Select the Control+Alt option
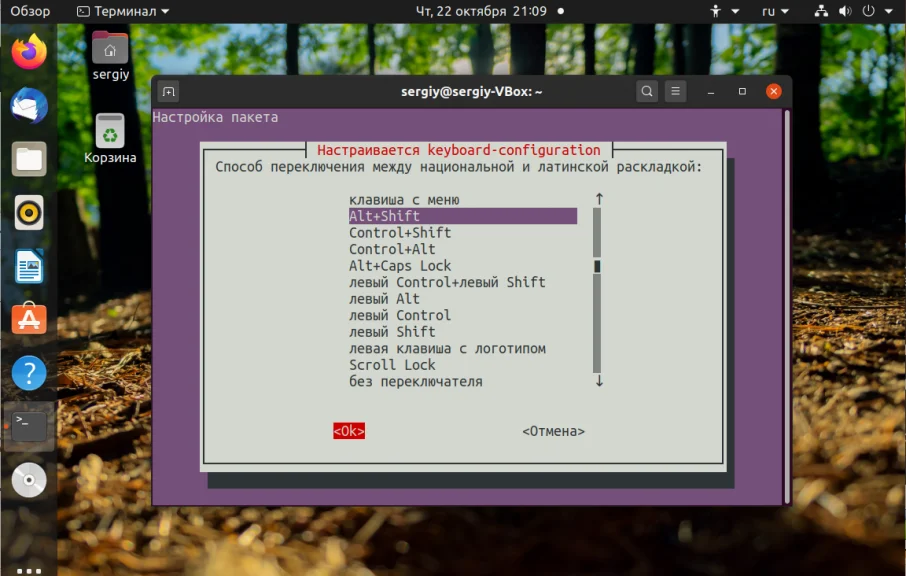The height and width of the screenshot is (576, 906). tap(392, 249)
